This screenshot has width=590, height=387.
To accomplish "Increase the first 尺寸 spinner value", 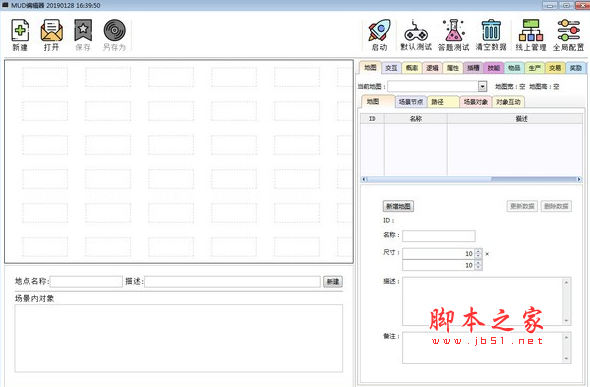I will point(478,251).
